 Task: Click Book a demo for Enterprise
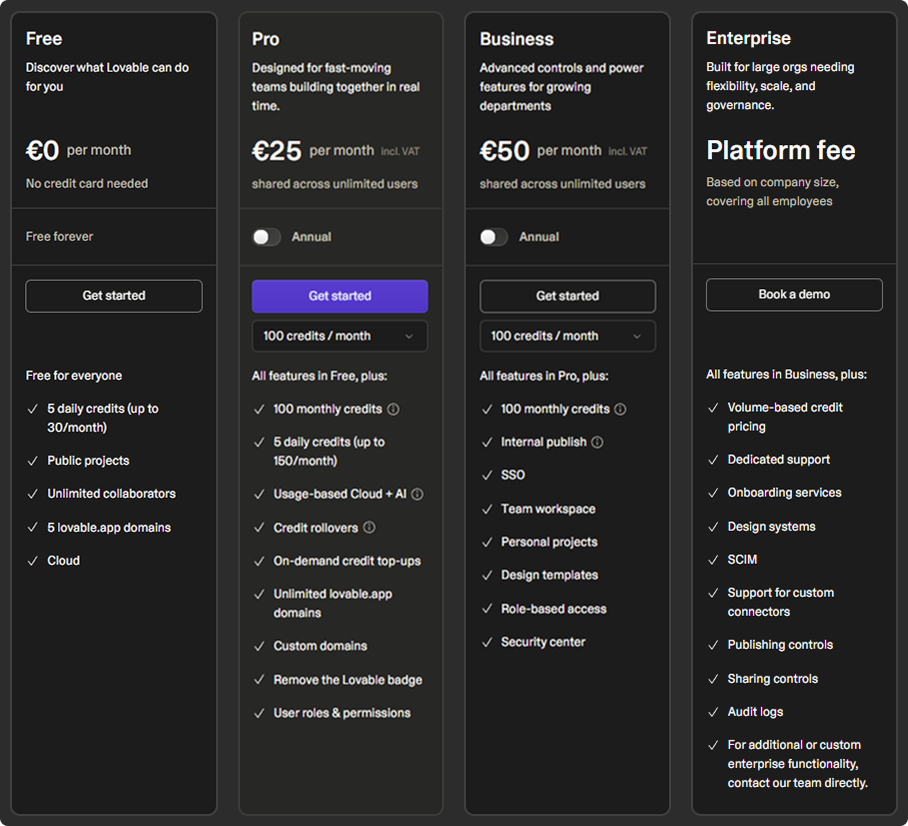point(794,295)
